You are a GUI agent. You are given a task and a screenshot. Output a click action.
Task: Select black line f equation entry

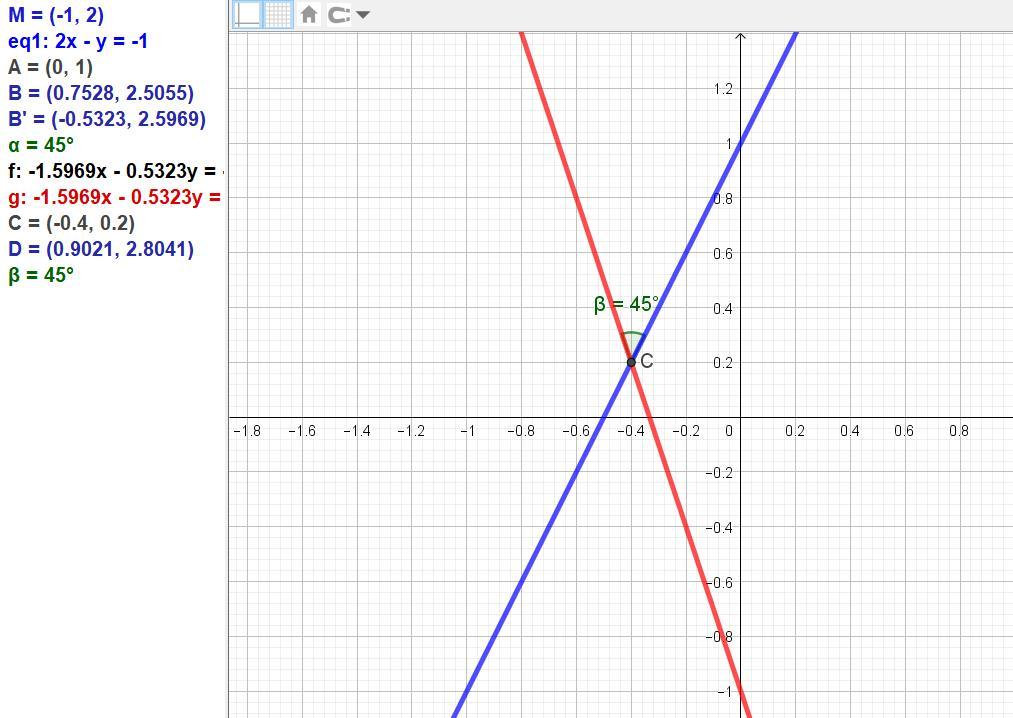116,171
